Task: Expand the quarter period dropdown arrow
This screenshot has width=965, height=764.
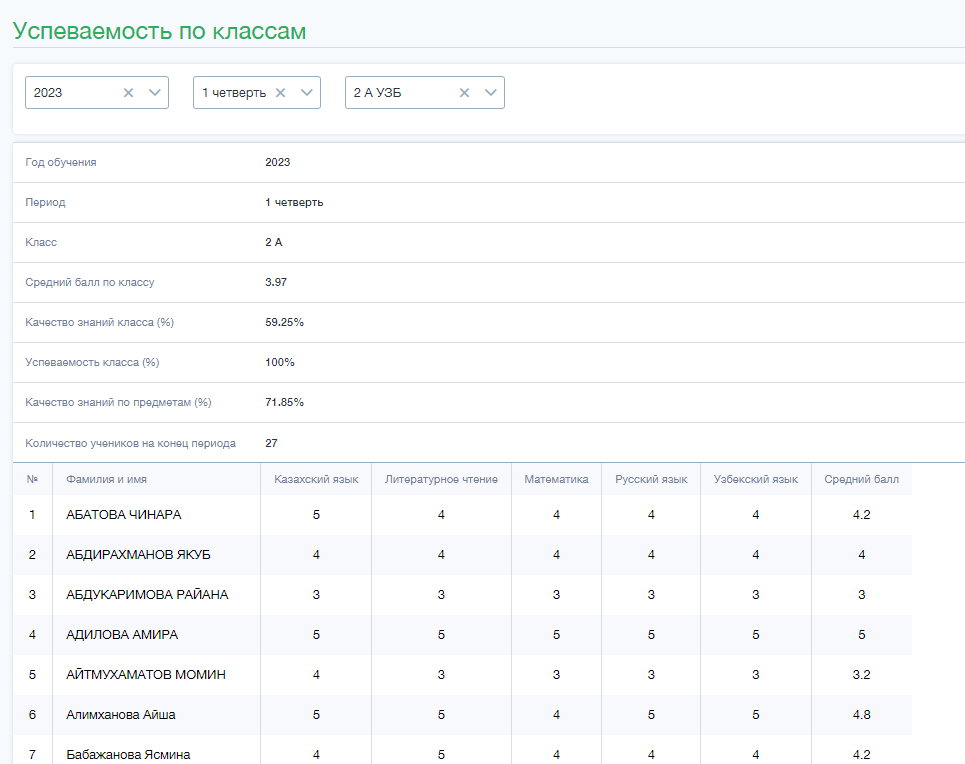Action: (306, 93)
